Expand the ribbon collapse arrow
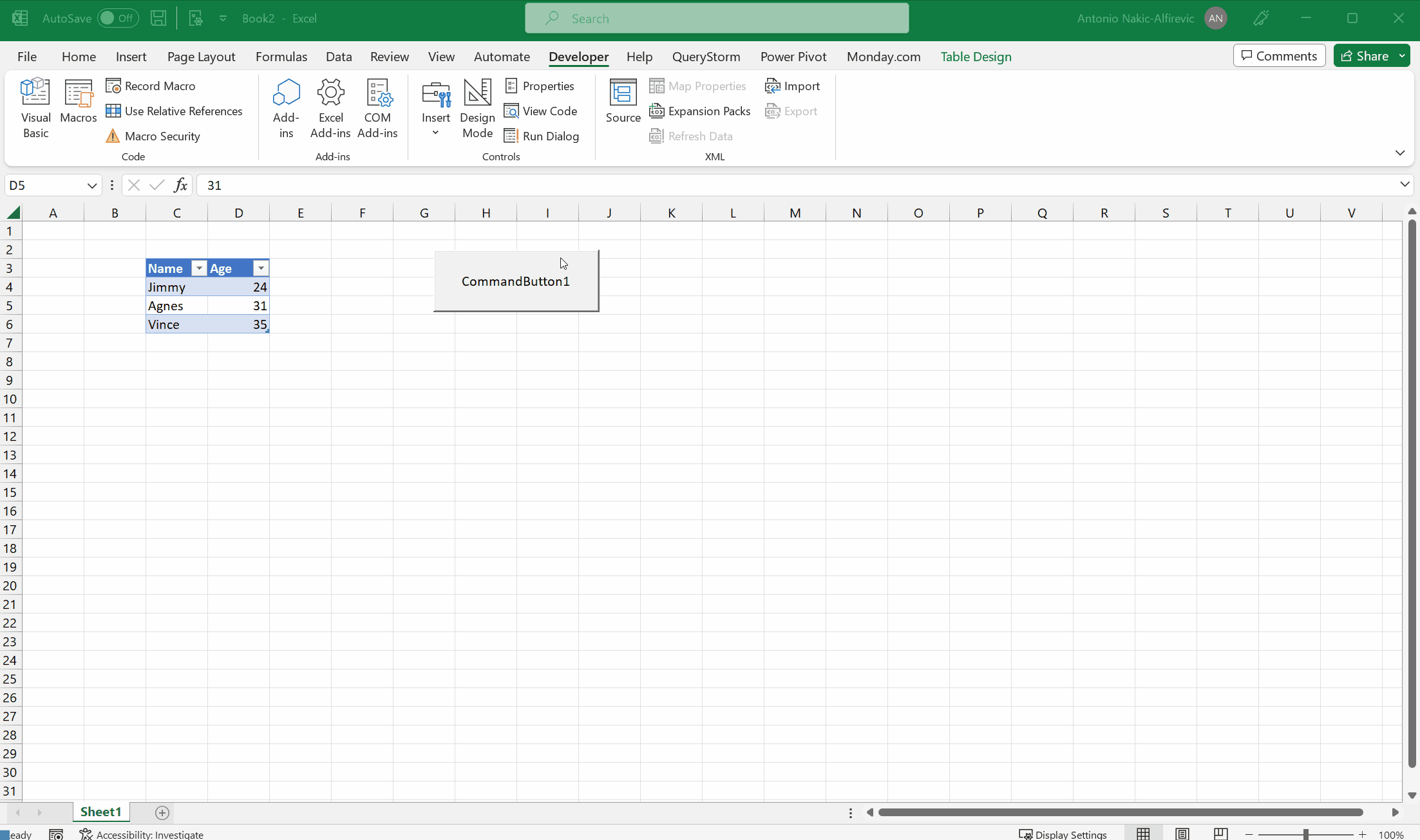The image size is (1420, 840). pos(1400,153)
